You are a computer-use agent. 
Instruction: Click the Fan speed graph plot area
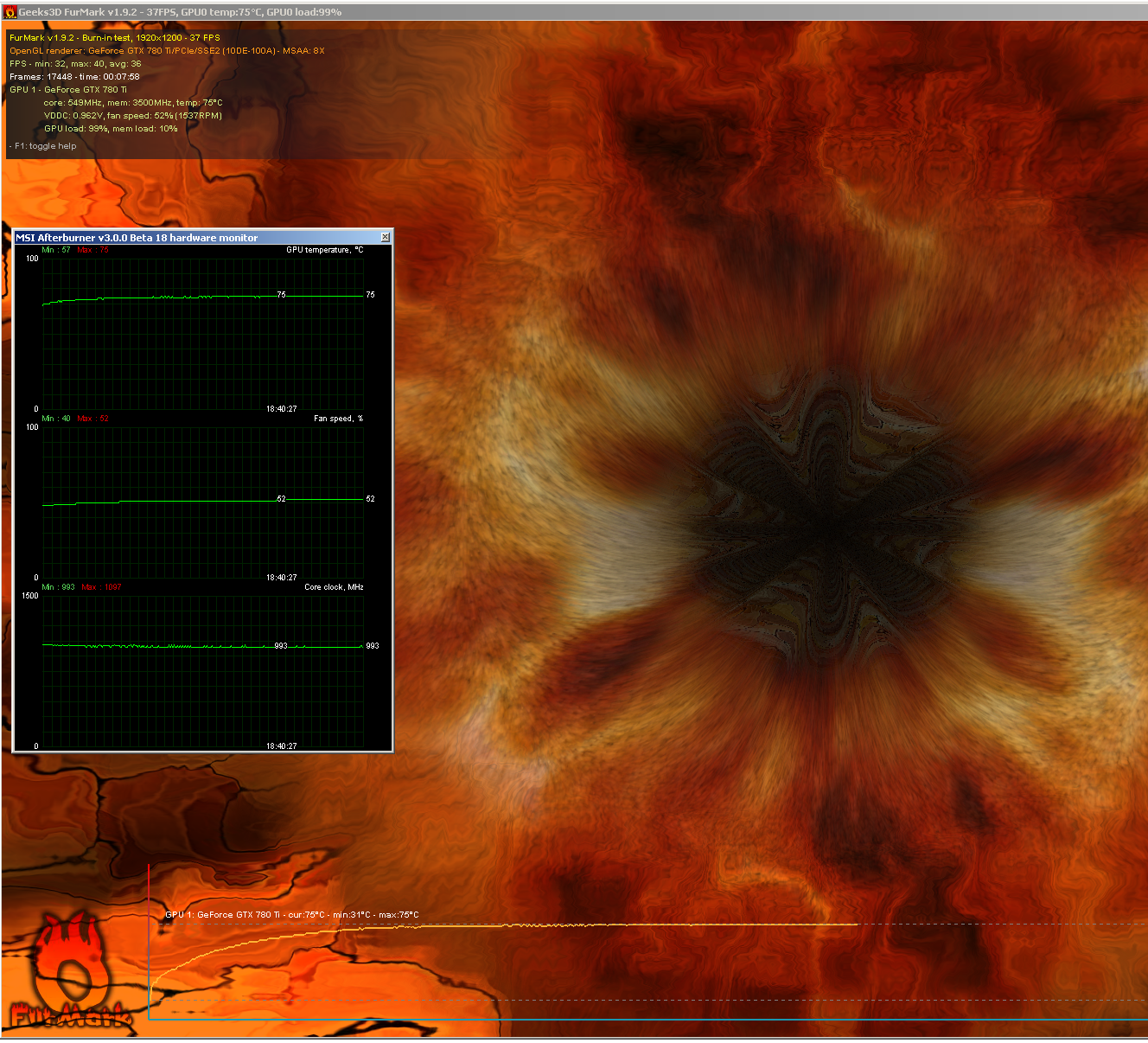(x=203, y=502)
